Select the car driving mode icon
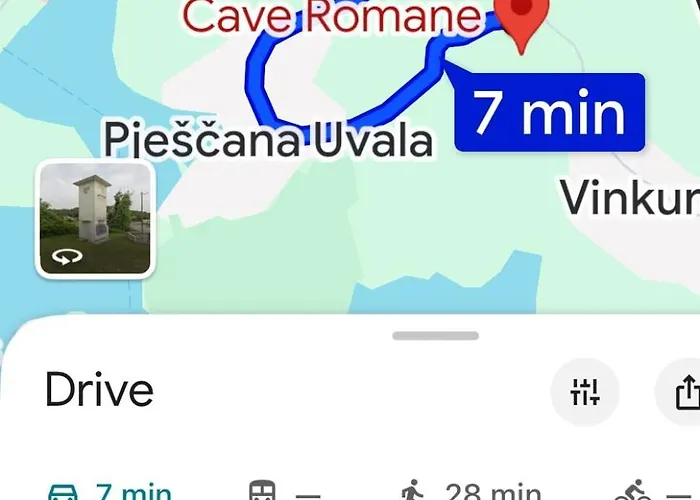 [62, 492]
